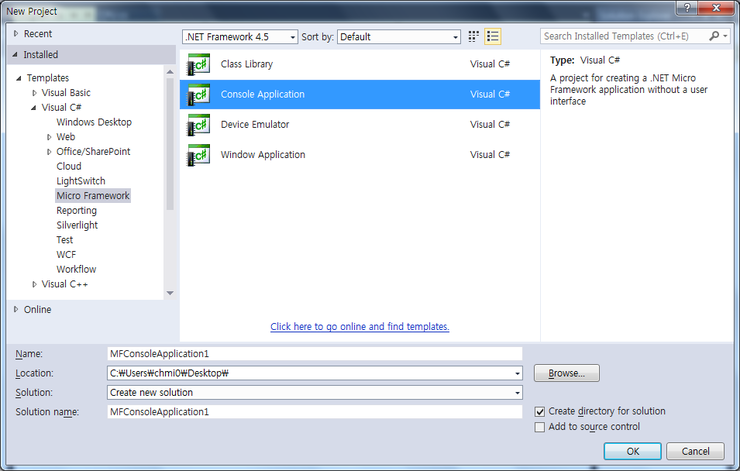Open search options dropdown arrow
The width and height of the screenshot is (740, 471).
(x=725, y=36)
